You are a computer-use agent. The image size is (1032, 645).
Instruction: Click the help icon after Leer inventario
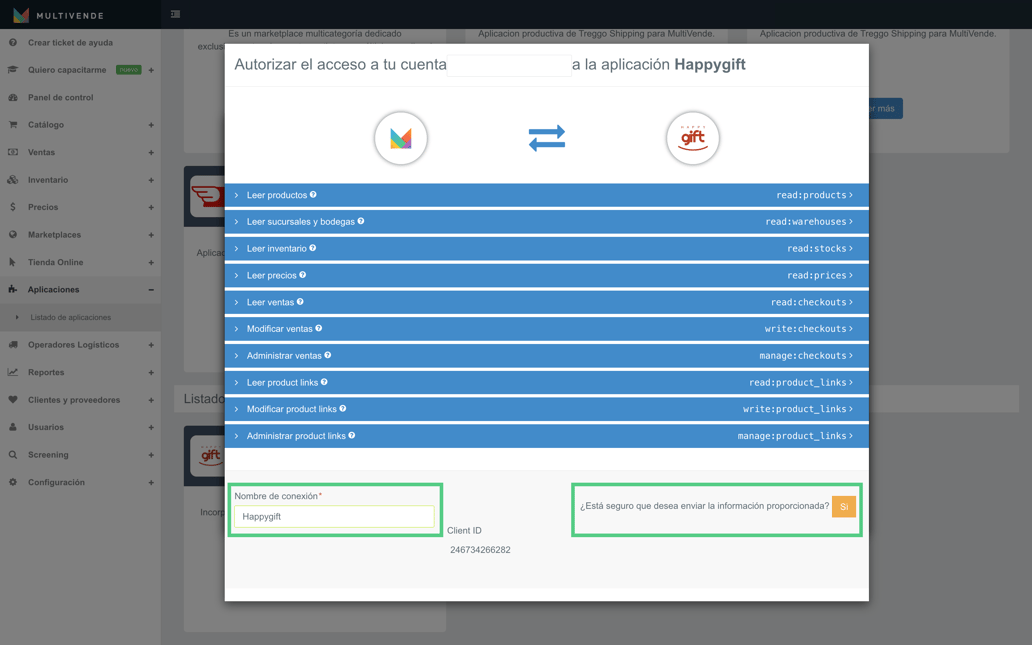(313, 248)
